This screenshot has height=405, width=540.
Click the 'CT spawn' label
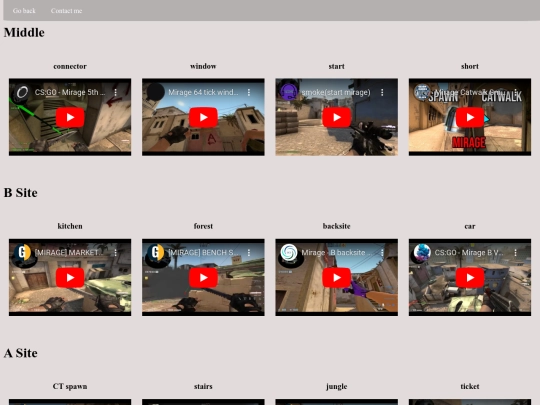[x=70, y=386]
